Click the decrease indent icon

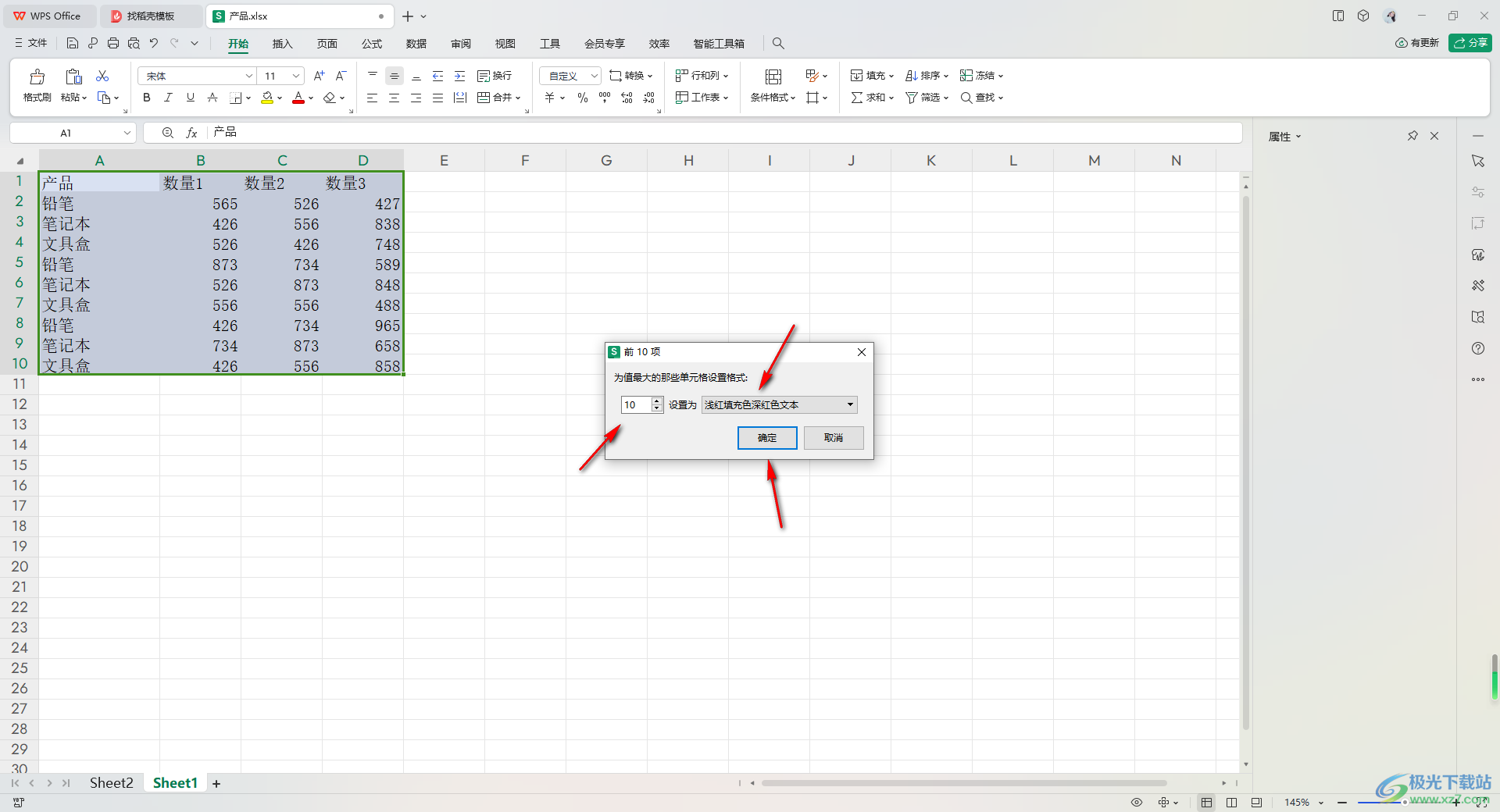pos(438,76)
